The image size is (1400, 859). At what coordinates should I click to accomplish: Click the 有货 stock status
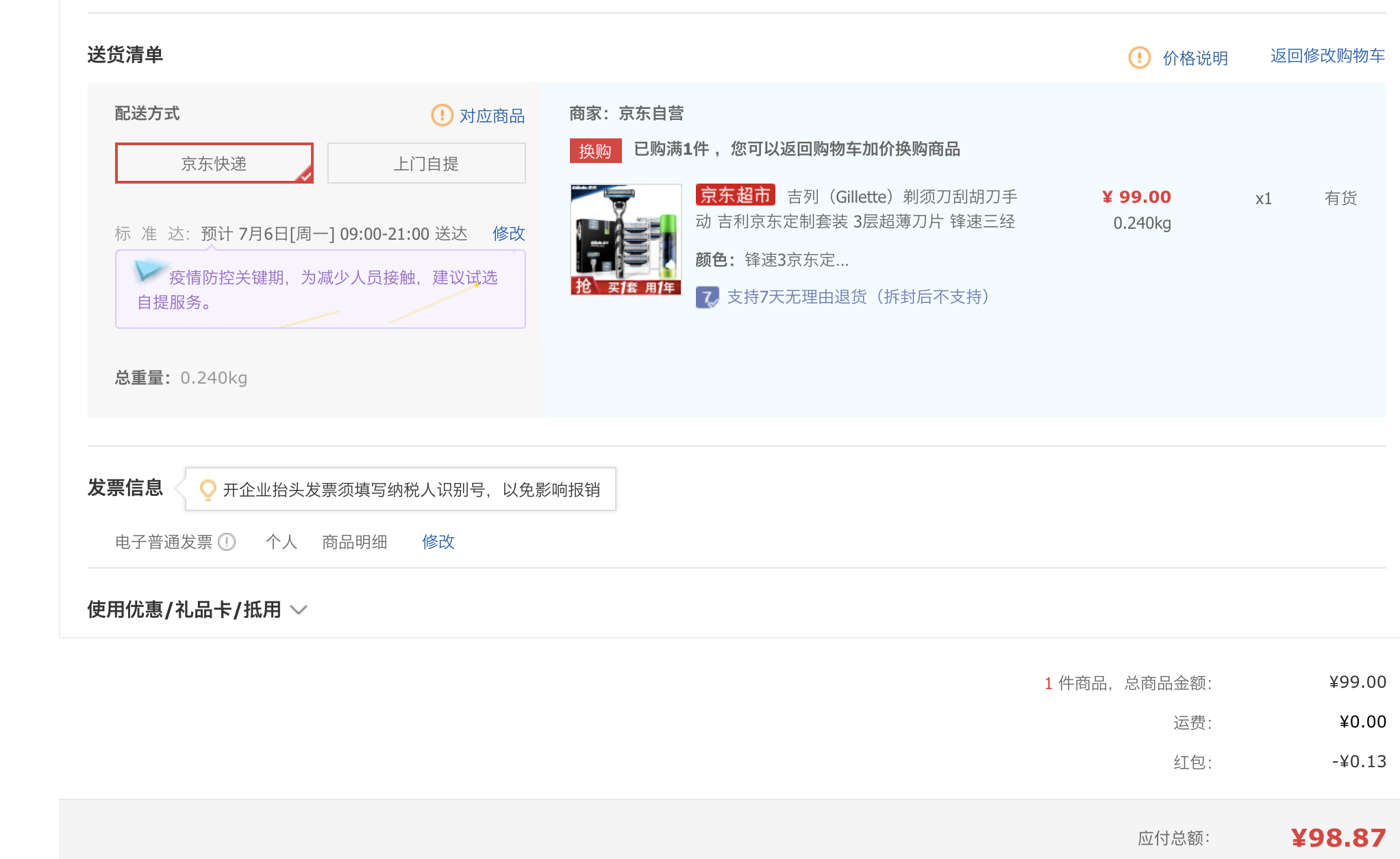click(1340, 199)
